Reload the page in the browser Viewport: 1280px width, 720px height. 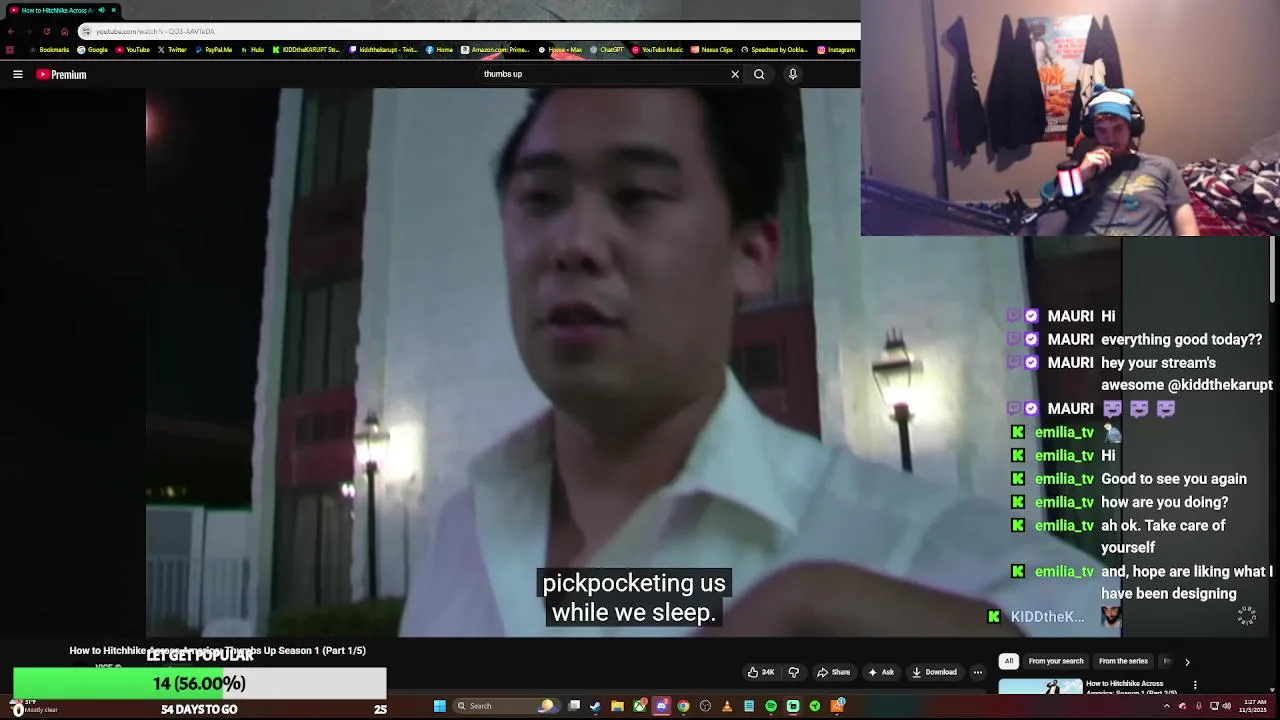(x=46, y=31)
